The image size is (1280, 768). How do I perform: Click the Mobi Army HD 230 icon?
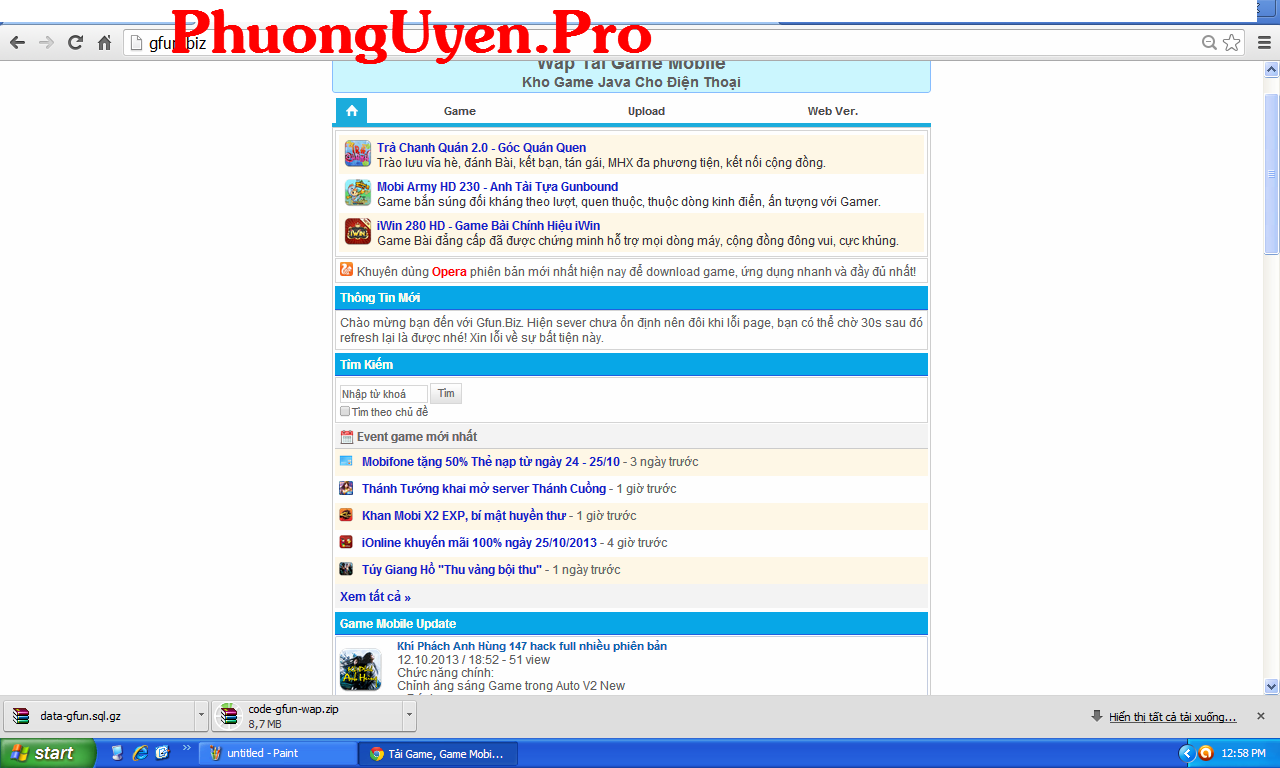[x=357, y=193]
